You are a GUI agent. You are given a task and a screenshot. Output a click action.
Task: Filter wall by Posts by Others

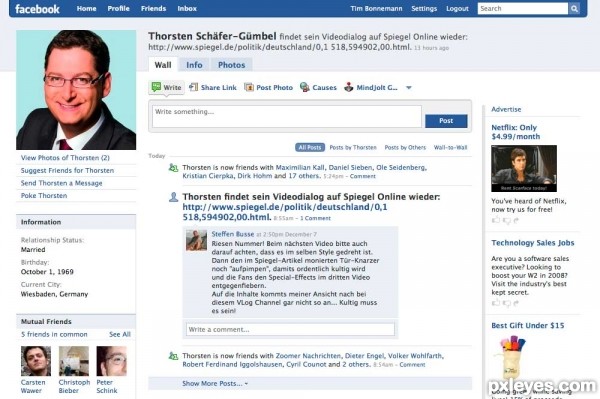click(x=405, y=147)
